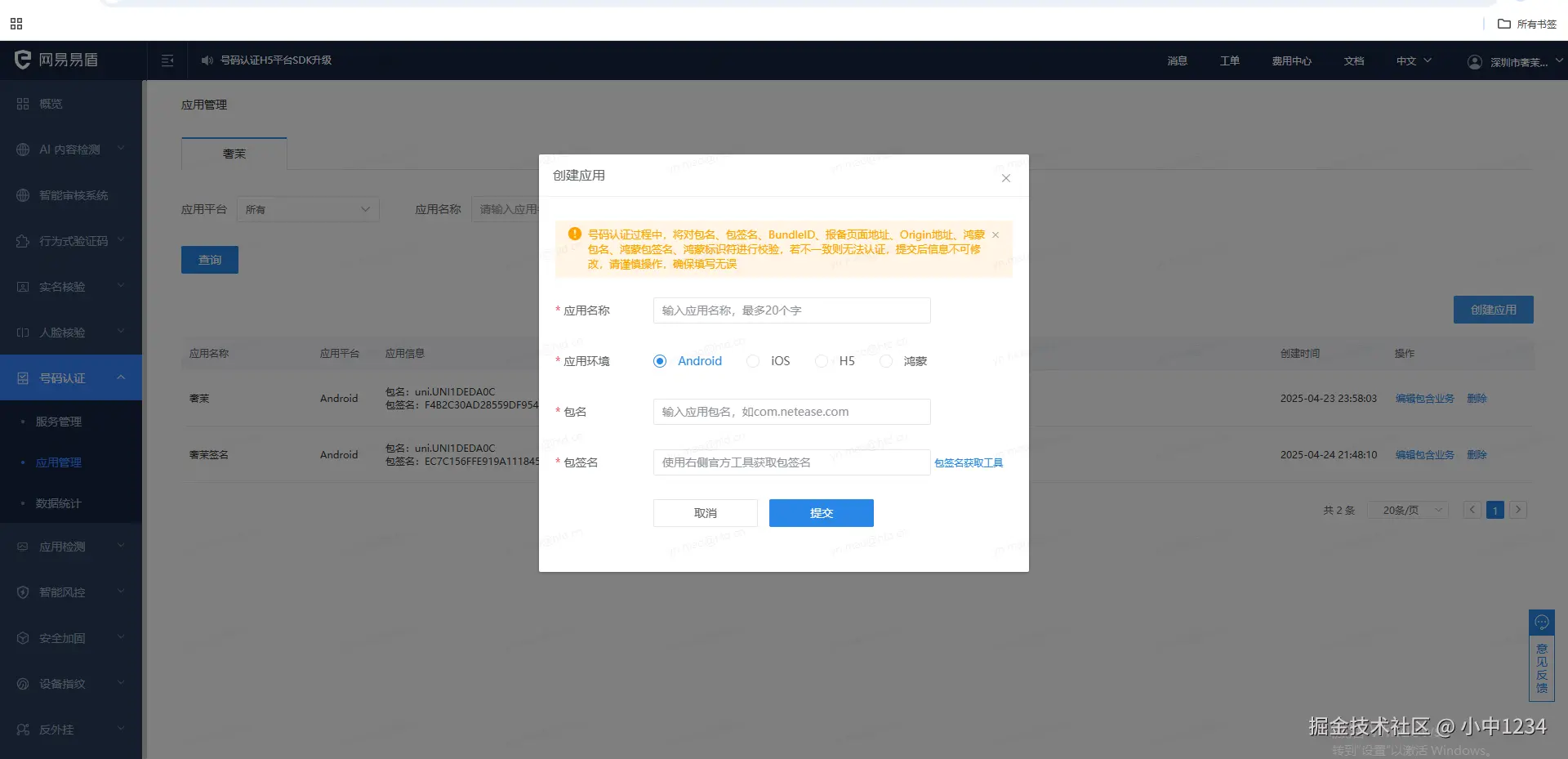This screenshot has height=759, width=1568.
Task: Open 数据统计 in the sidebar
Action: coord(59,503)
